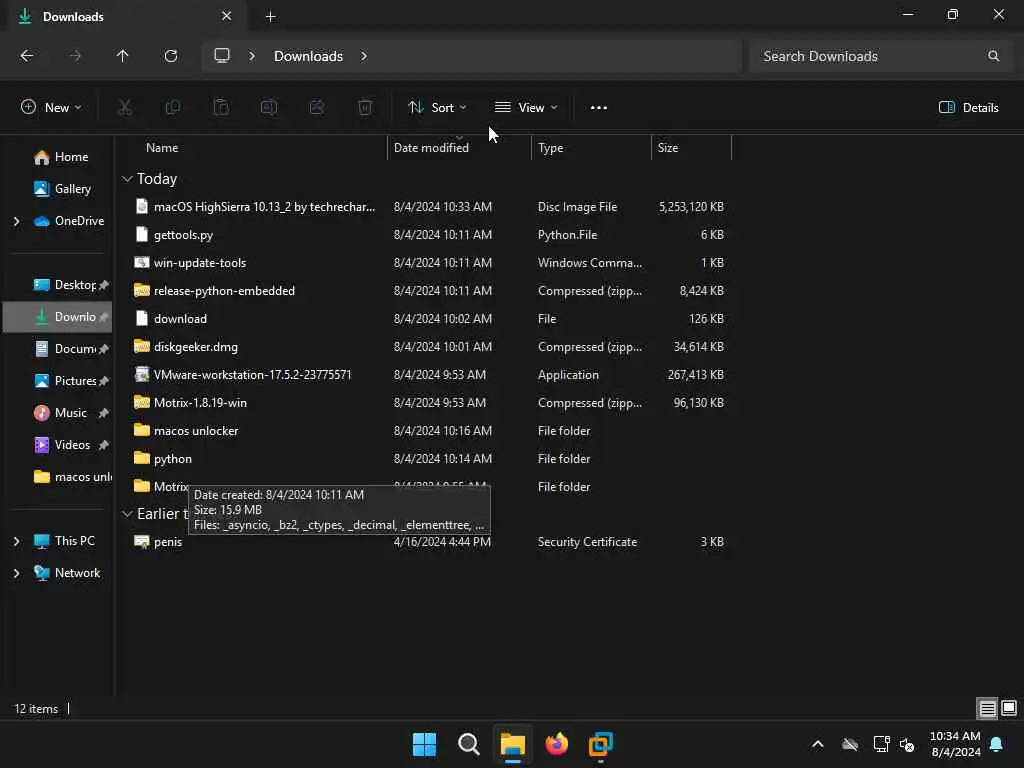Image resolution: width=1024 pixels, height=768 pixels.
Task: Navigate up one folder level
Action: (x=122, y=56)
